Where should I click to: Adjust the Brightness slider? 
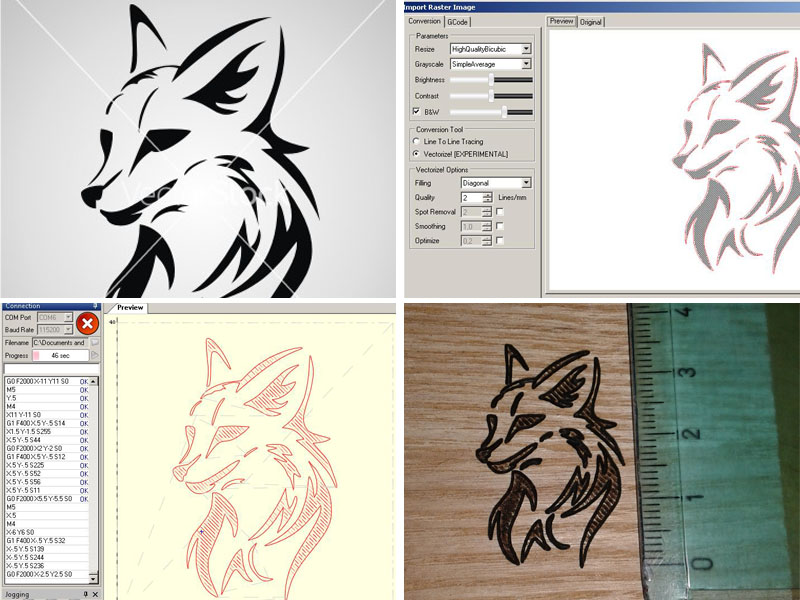(x=491, y=81)
